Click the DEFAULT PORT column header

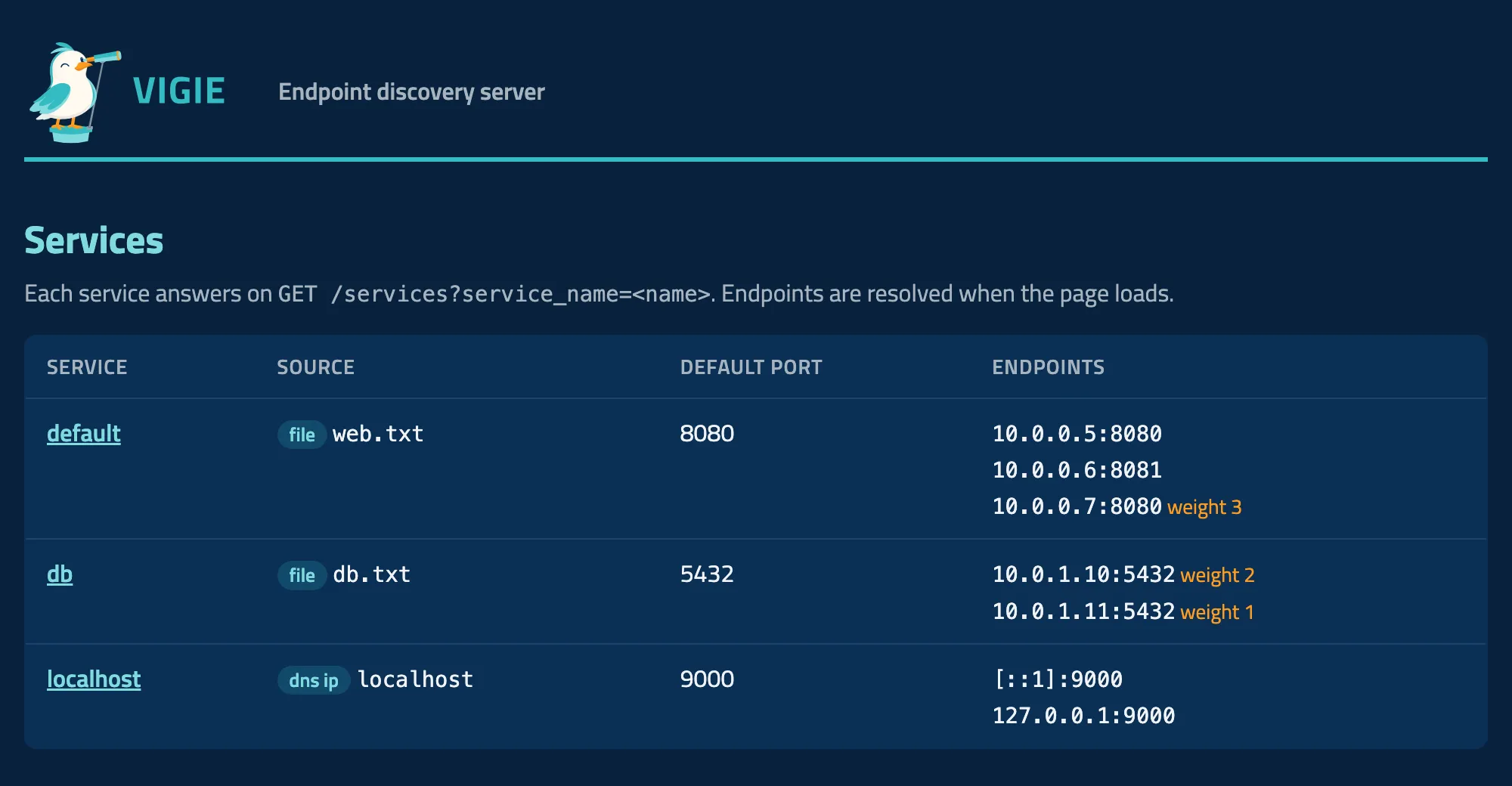coord(751,367)
